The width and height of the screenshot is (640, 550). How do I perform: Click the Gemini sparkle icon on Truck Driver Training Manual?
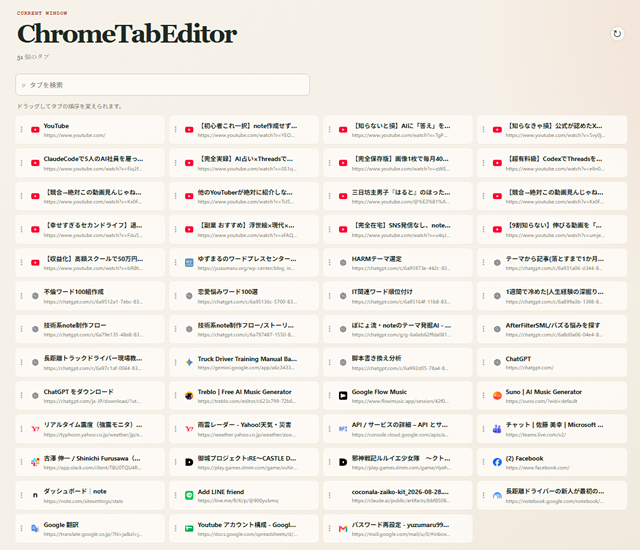tap(189, 362)
